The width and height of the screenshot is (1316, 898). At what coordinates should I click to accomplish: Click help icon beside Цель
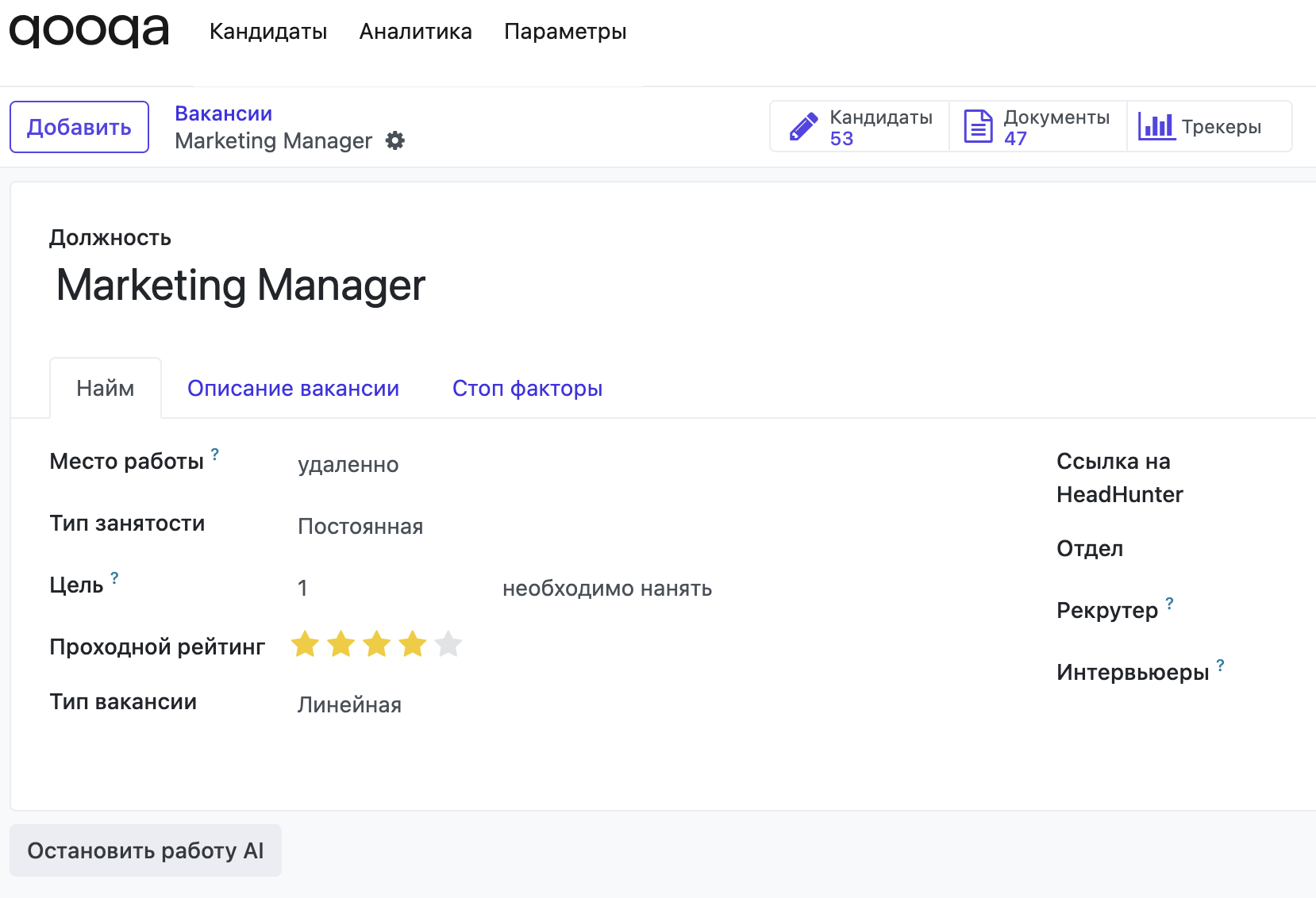114,578
